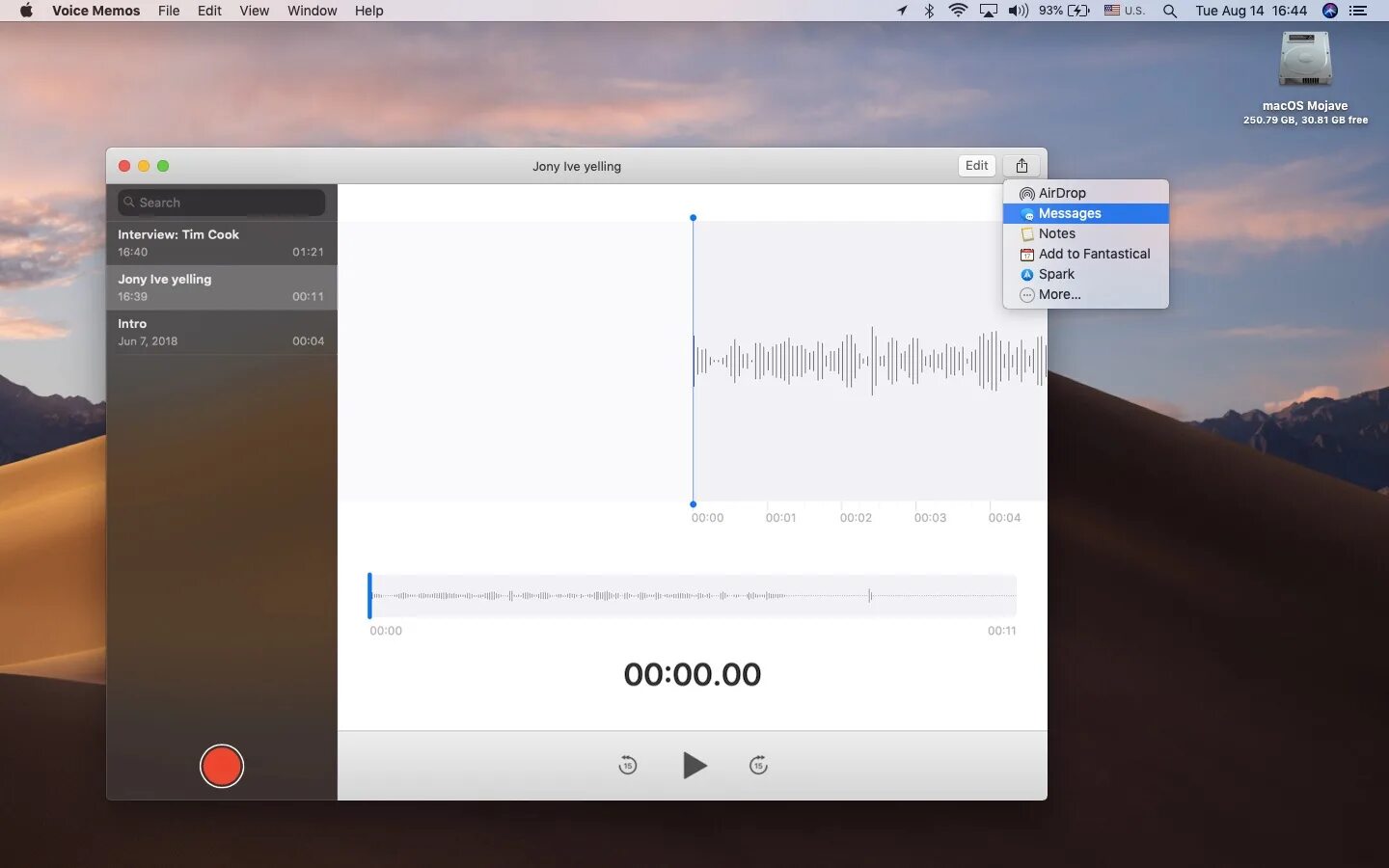Click the blue playhead line in detail waveform

tap(693, 361)
